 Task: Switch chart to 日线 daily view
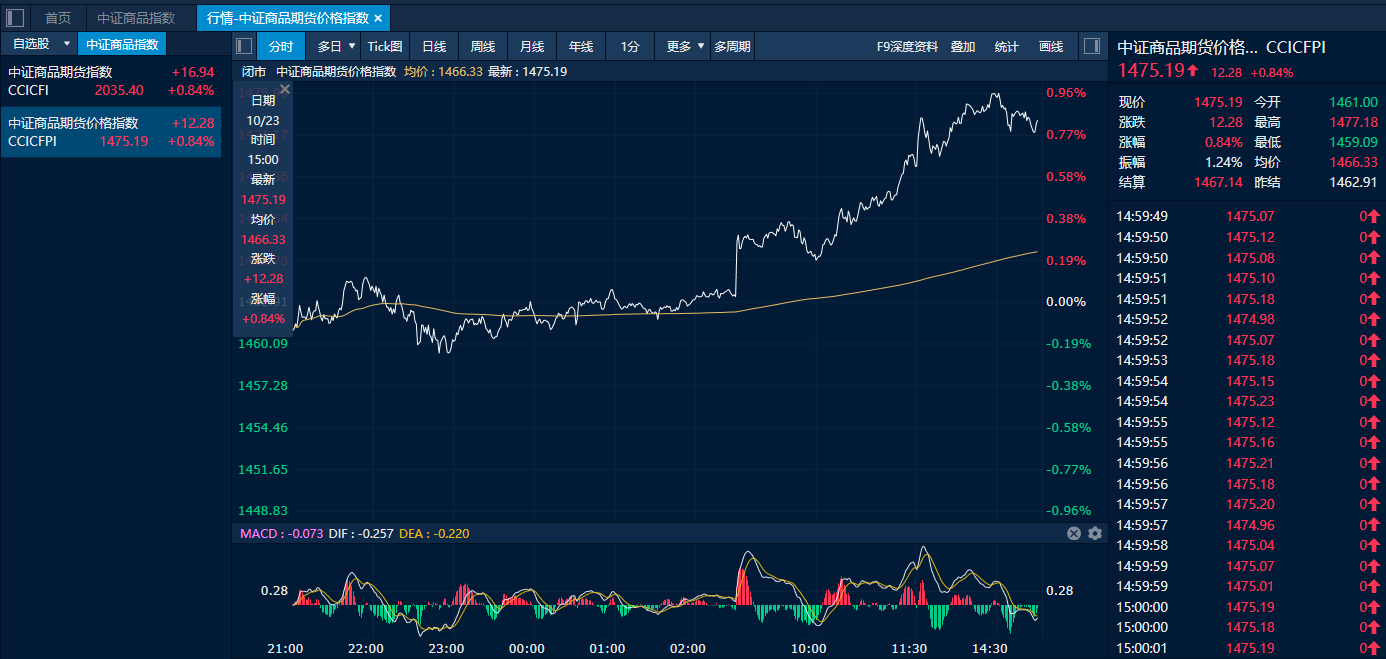click(434, 46)
